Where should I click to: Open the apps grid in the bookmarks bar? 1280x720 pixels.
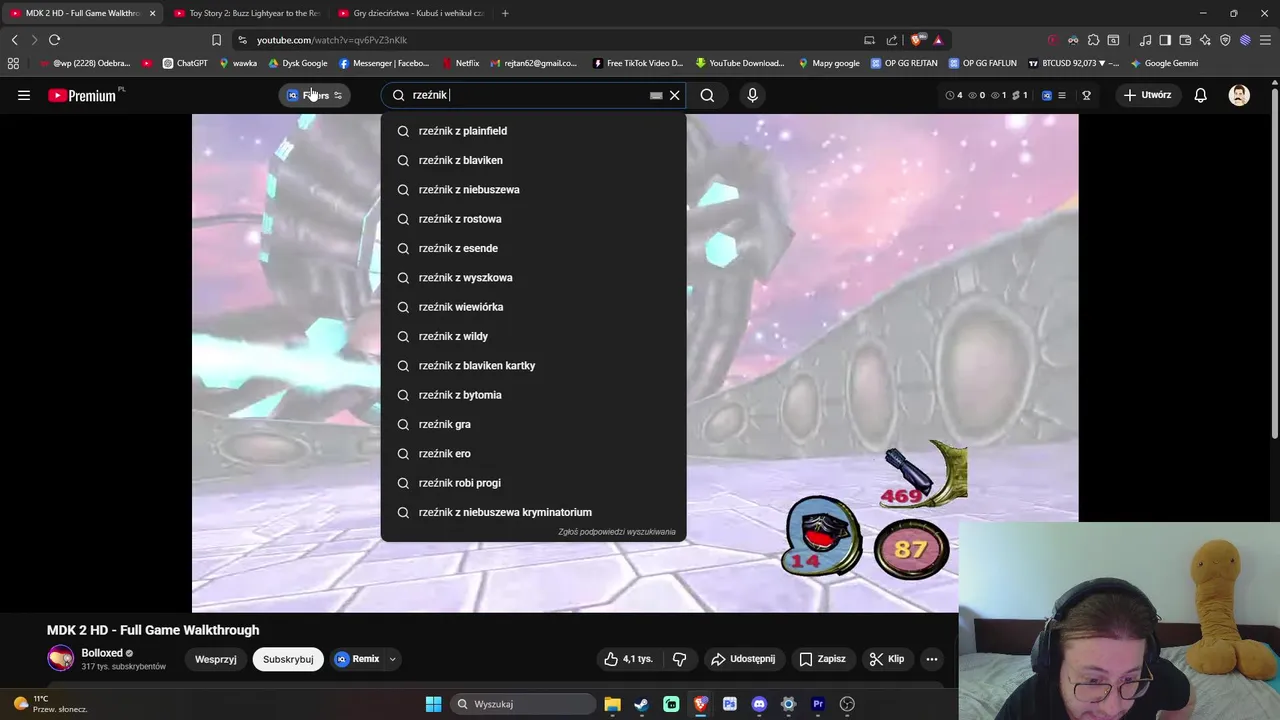pyautogui.click(x=13, y=63)
